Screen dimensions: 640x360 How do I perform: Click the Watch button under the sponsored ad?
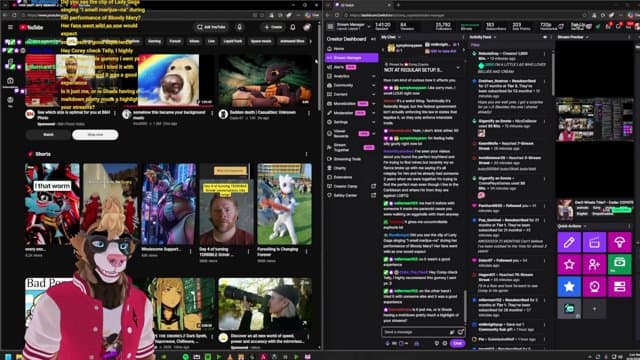click(x=48, y=135)
